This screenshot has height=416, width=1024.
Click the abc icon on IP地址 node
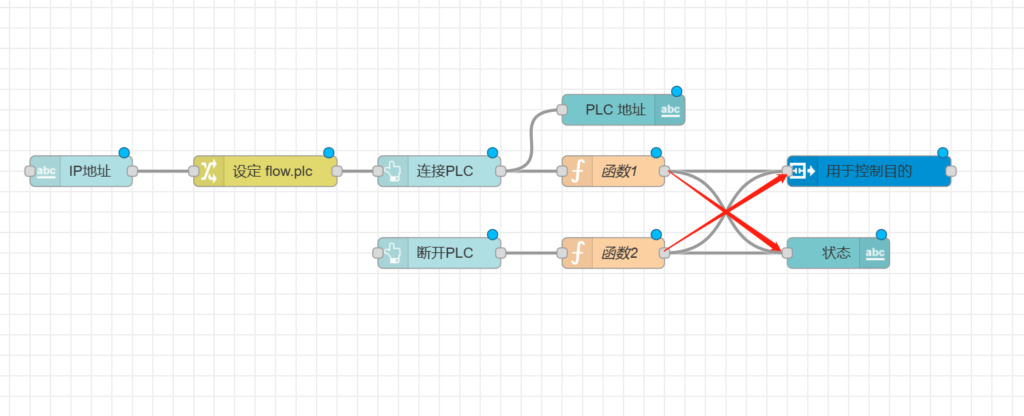pos(46,171)
